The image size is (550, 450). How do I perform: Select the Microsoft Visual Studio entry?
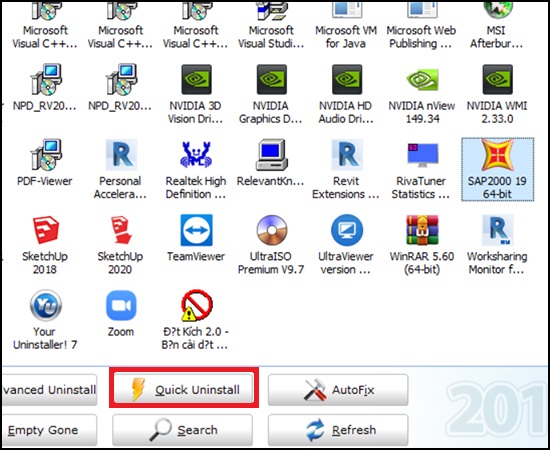(271, 26)
